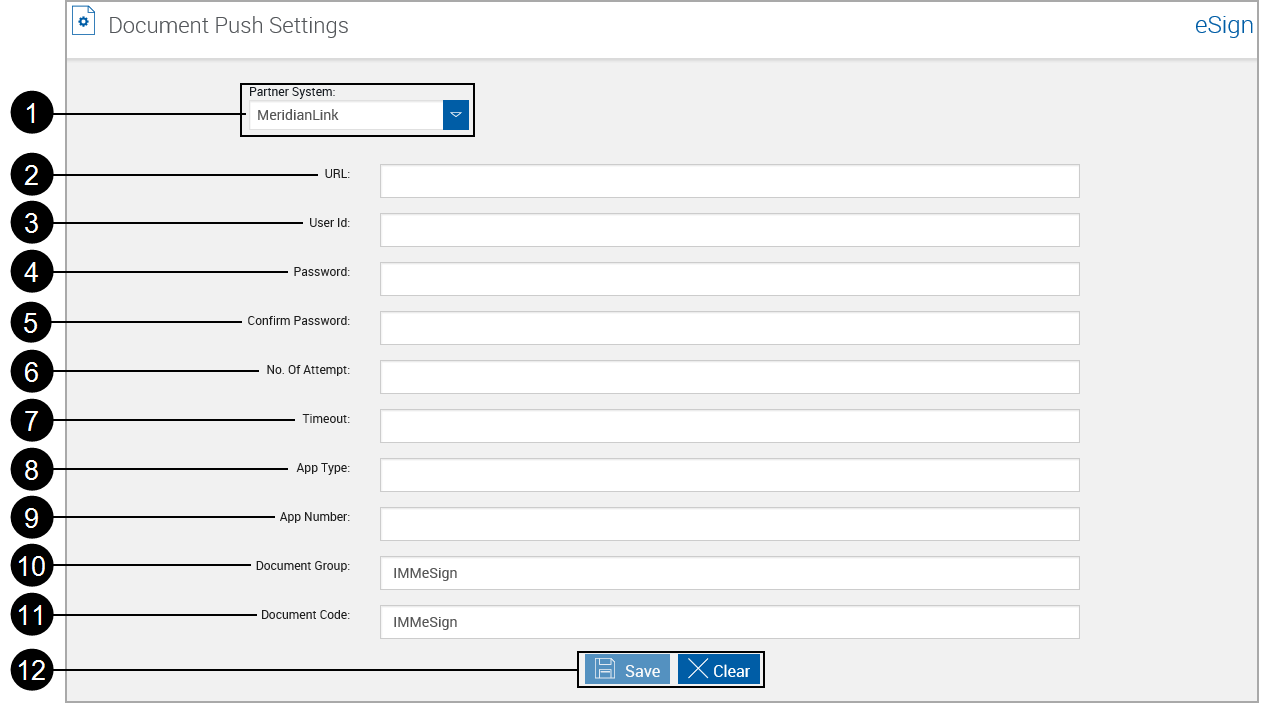Focus the App Number input field
The width and height of the screenshot is (1270, 714).
coord(729,523)
